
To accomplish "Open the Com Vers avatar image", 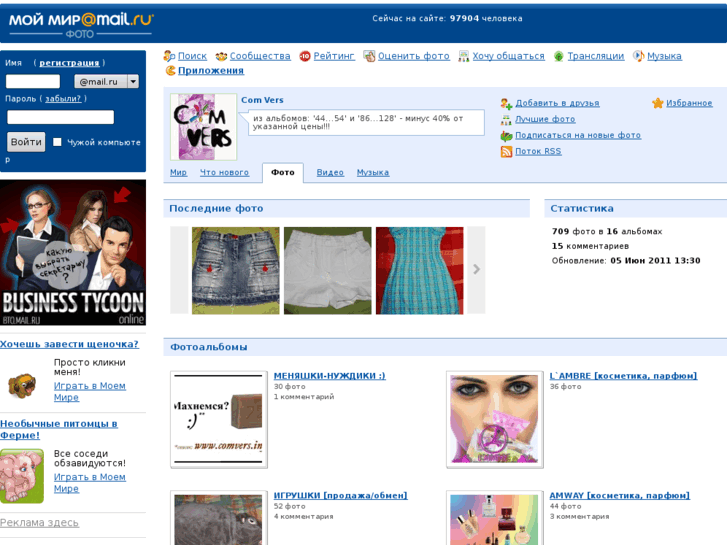I will pyautogui.click(x=204, y=127).
